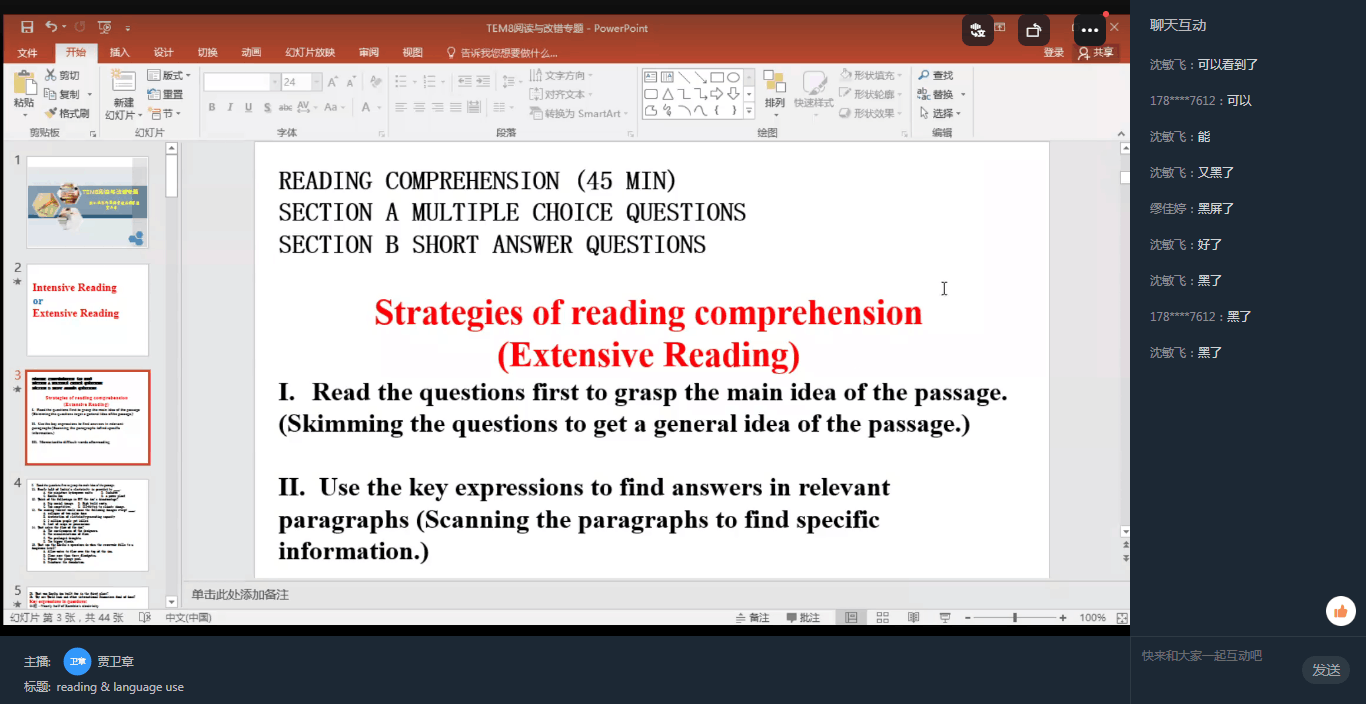Copy selection with 复制

(x=62, y=94)
